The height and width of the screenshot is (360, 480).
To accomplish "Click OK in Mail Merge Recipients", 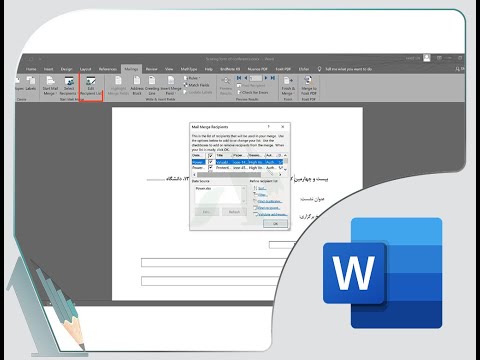I will coord(275,224).
